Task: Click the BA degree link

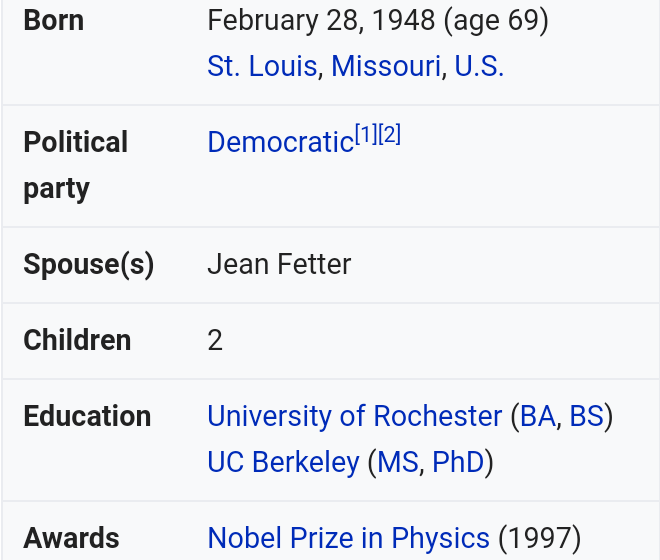Action: [538, 416]
